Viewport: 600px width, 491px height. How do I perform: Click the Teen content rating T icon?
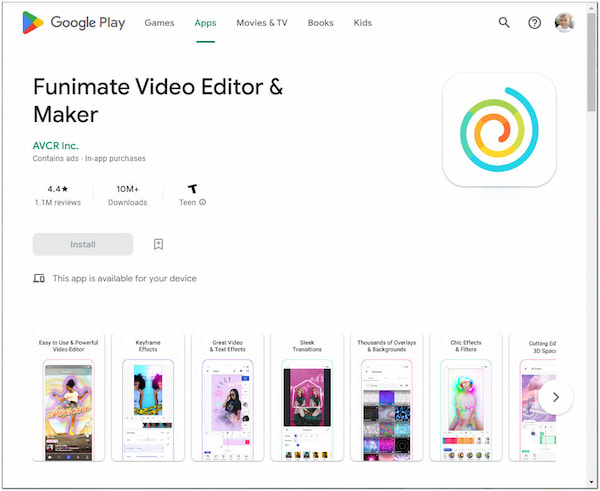(192, 189)
